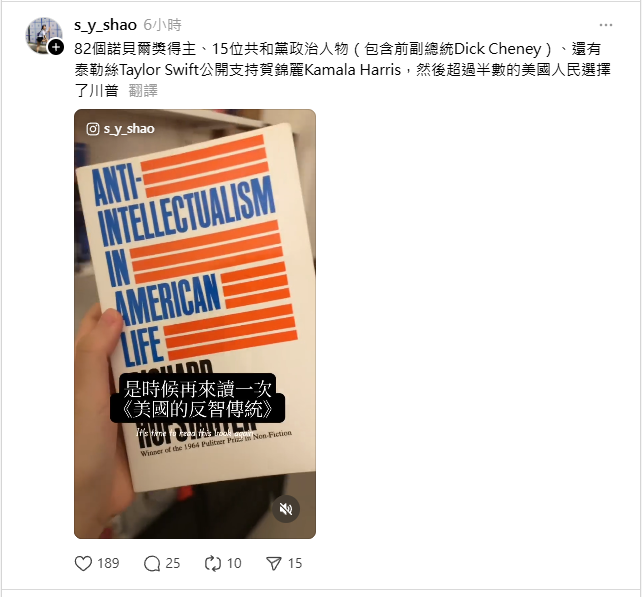Click the 25 replies count
This screenshot has width=642, height=597.
click(x=172, y=563)
